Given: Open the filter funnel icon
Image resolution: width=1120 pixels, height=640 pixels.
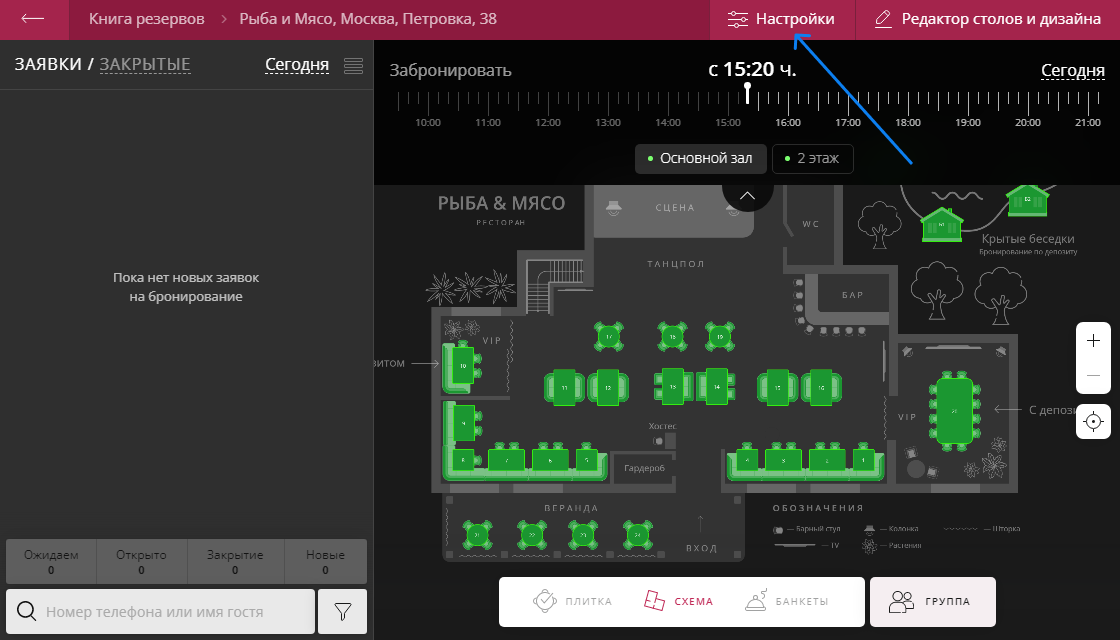Looking at the screenshot, I should [342, 611].
